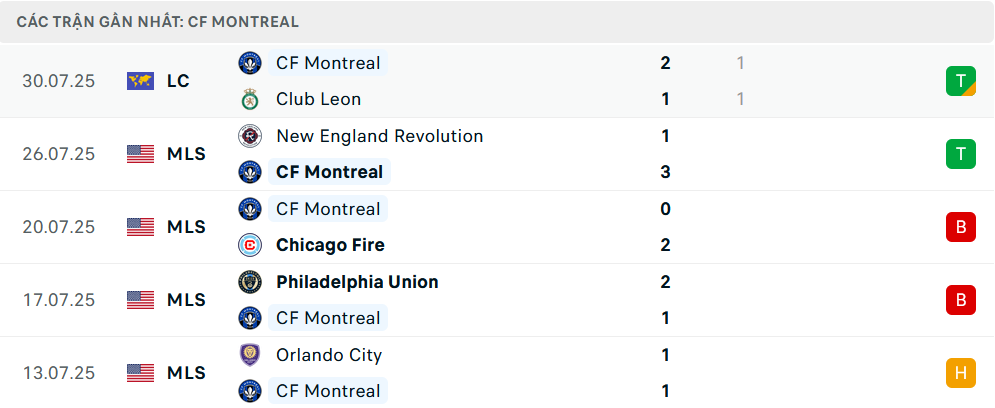Click the world flag icon beside LC
Viewport: 995px width, 408px height.
[x=140, y=81]
